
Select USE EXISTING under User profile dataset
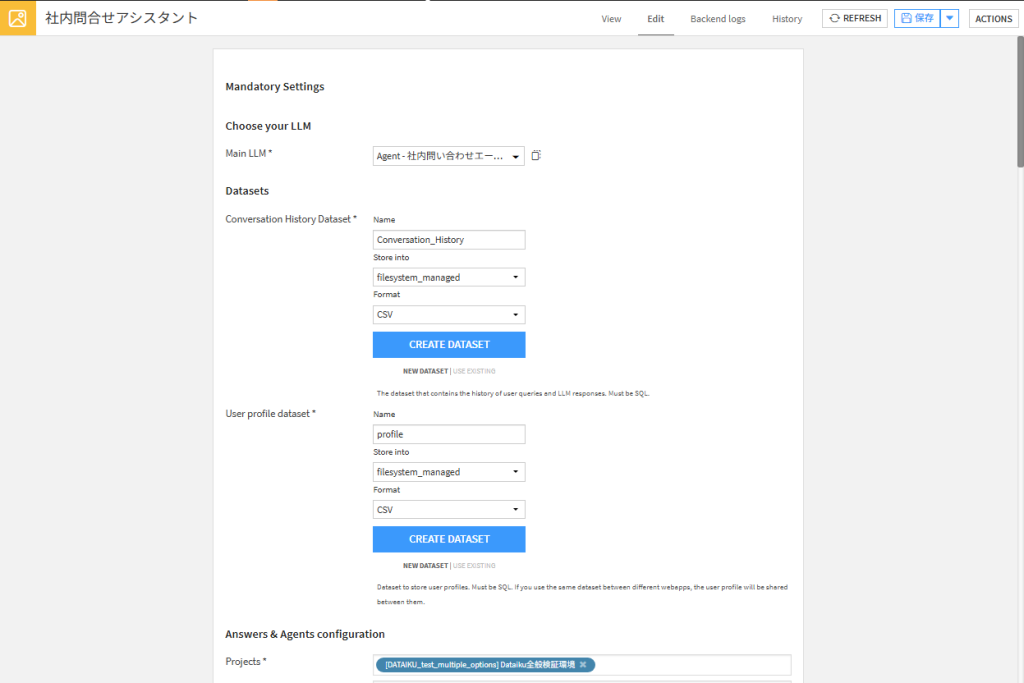click(x=474, y=565)
